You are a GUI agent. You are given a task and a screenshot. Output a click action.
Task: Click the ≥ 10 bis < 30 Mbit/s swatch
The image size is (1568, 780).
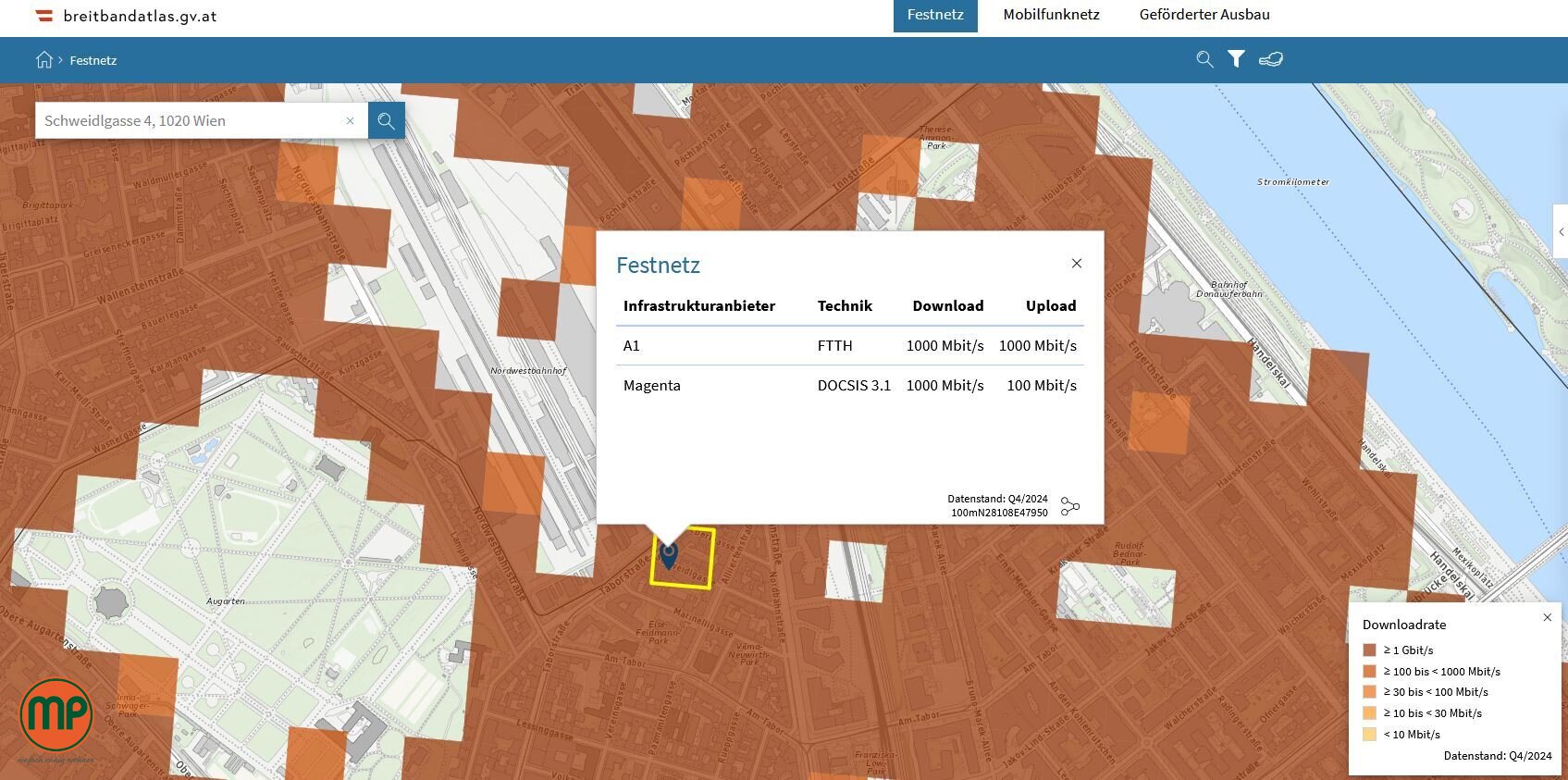[x=1369, y=713]
